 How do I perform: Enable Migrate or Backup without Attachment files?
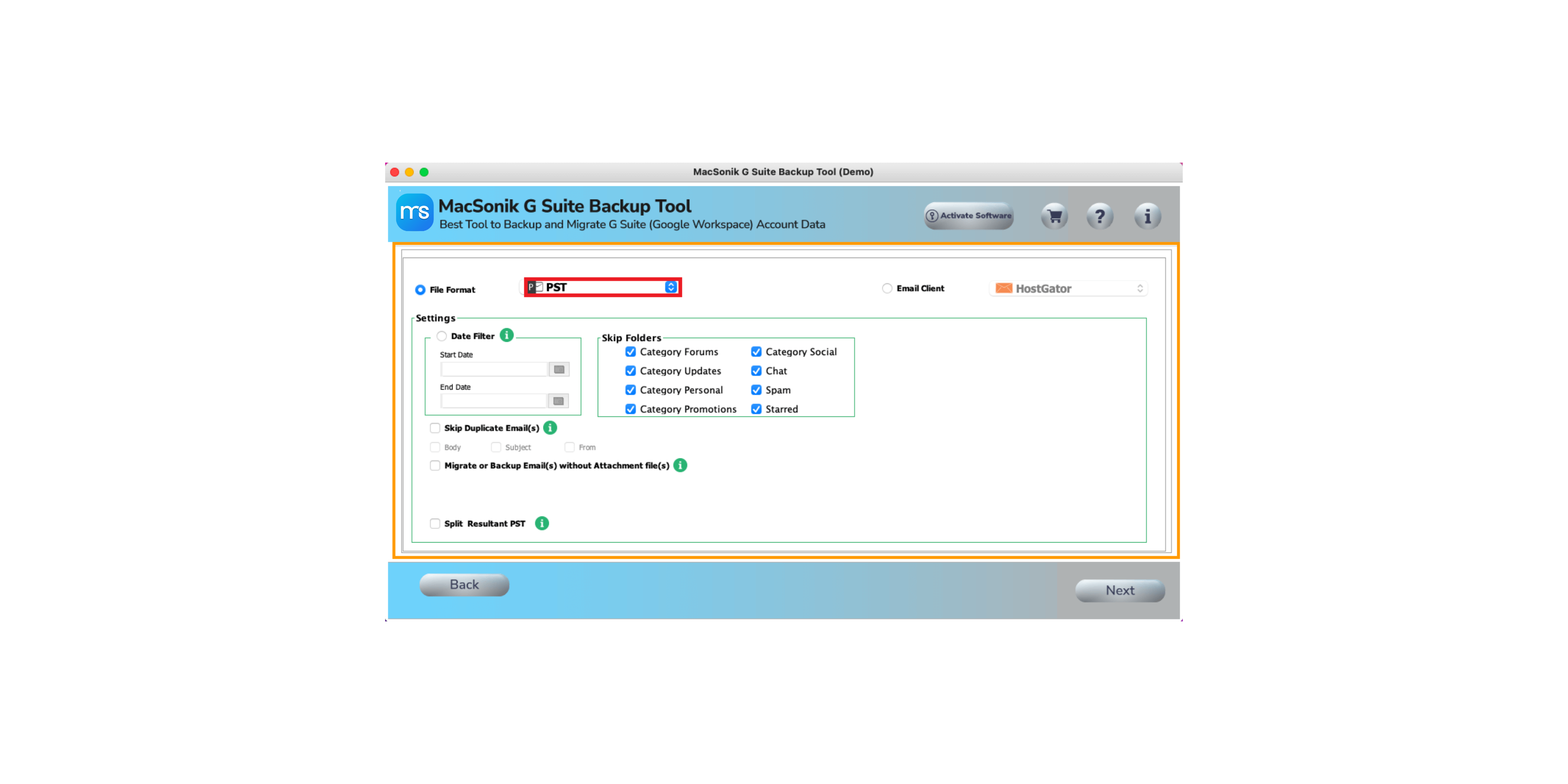tap(435, 466)
